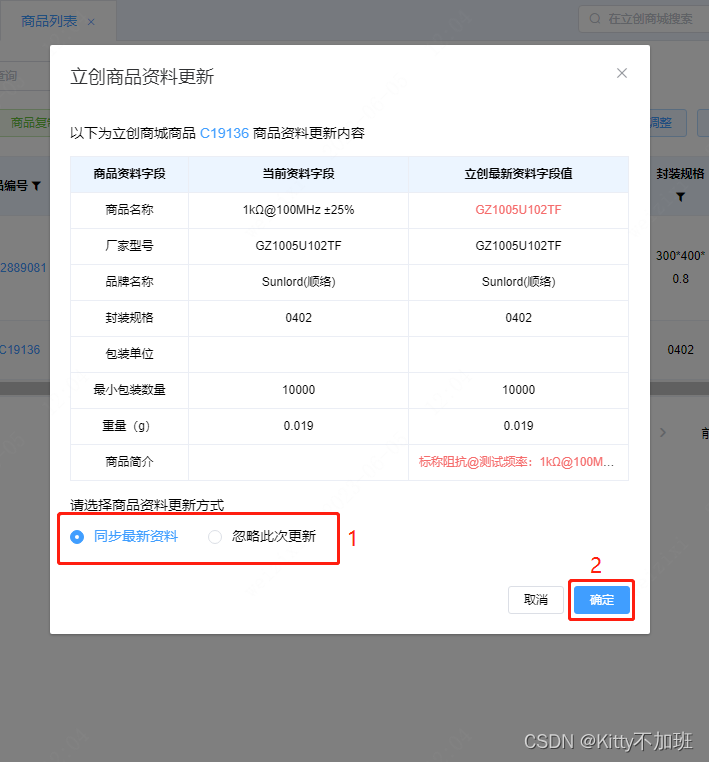Filter the 封装规格 column in background table
Screen dimensions: 709x762
[x=680, y=197]
